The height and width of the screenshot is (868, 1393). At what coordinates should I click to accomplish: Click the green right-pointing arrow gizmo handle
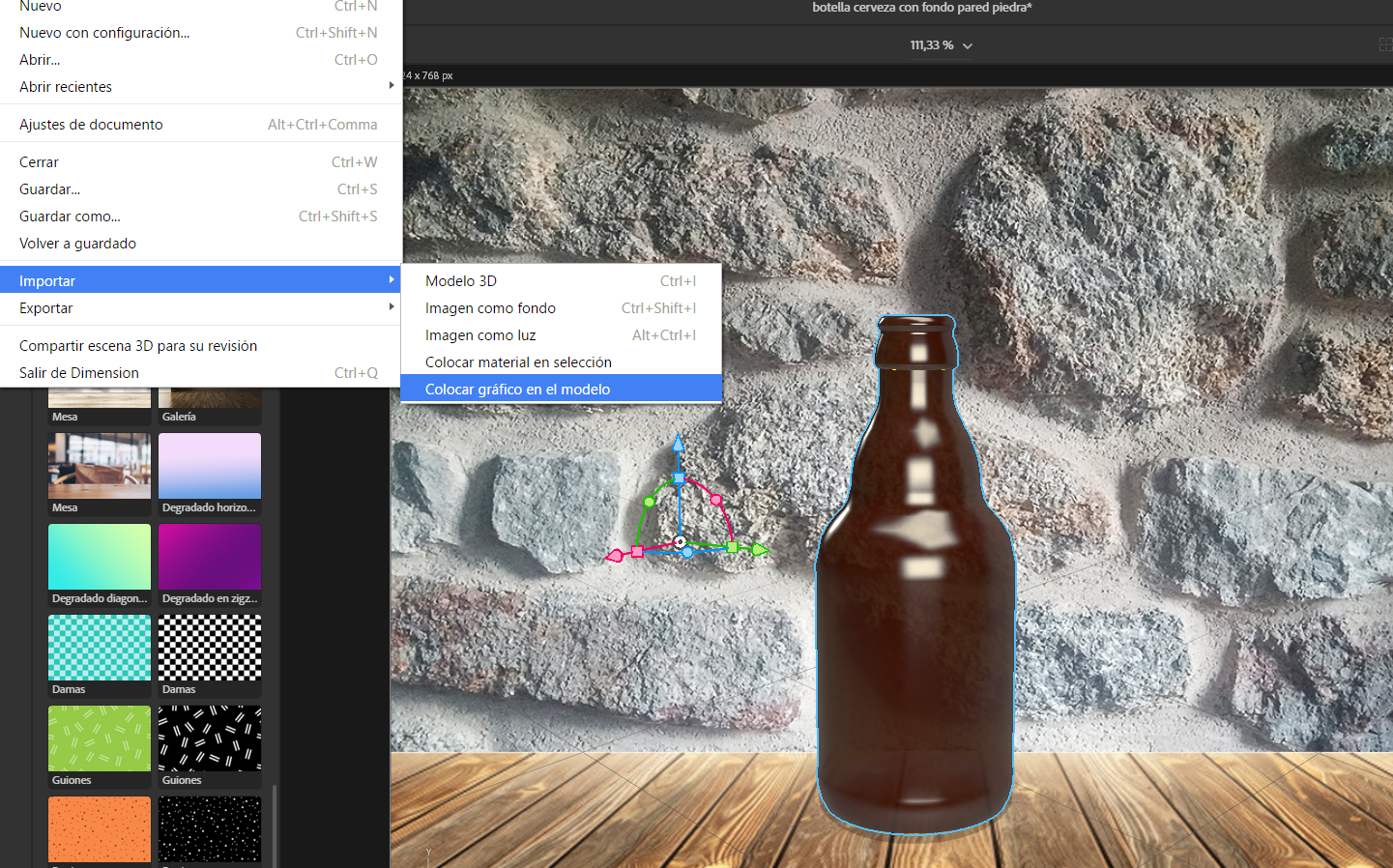pos(761,550)
